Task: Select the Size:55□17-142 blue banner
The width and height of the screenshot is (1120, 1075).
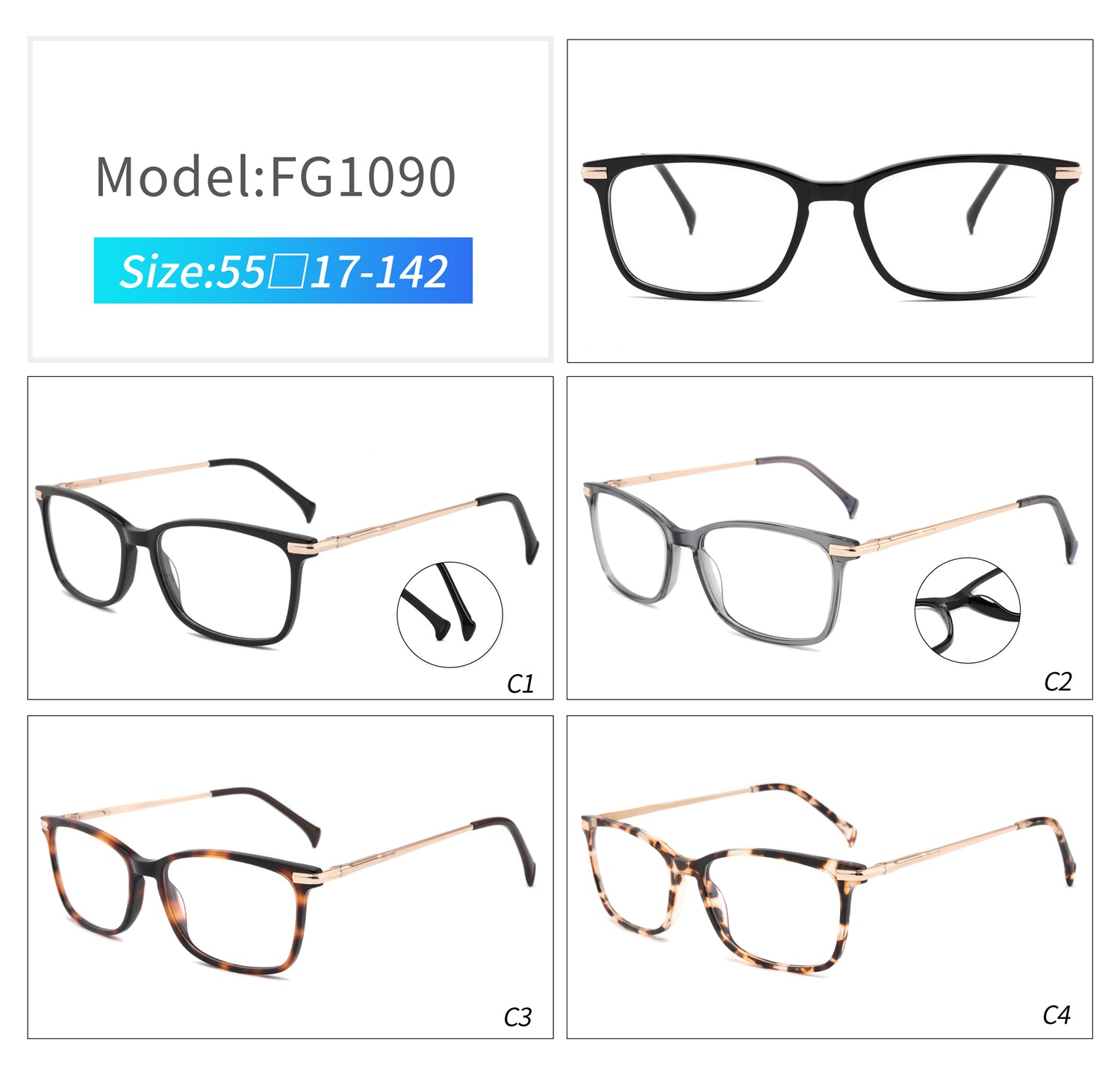Action: click(x=283, y=270)
